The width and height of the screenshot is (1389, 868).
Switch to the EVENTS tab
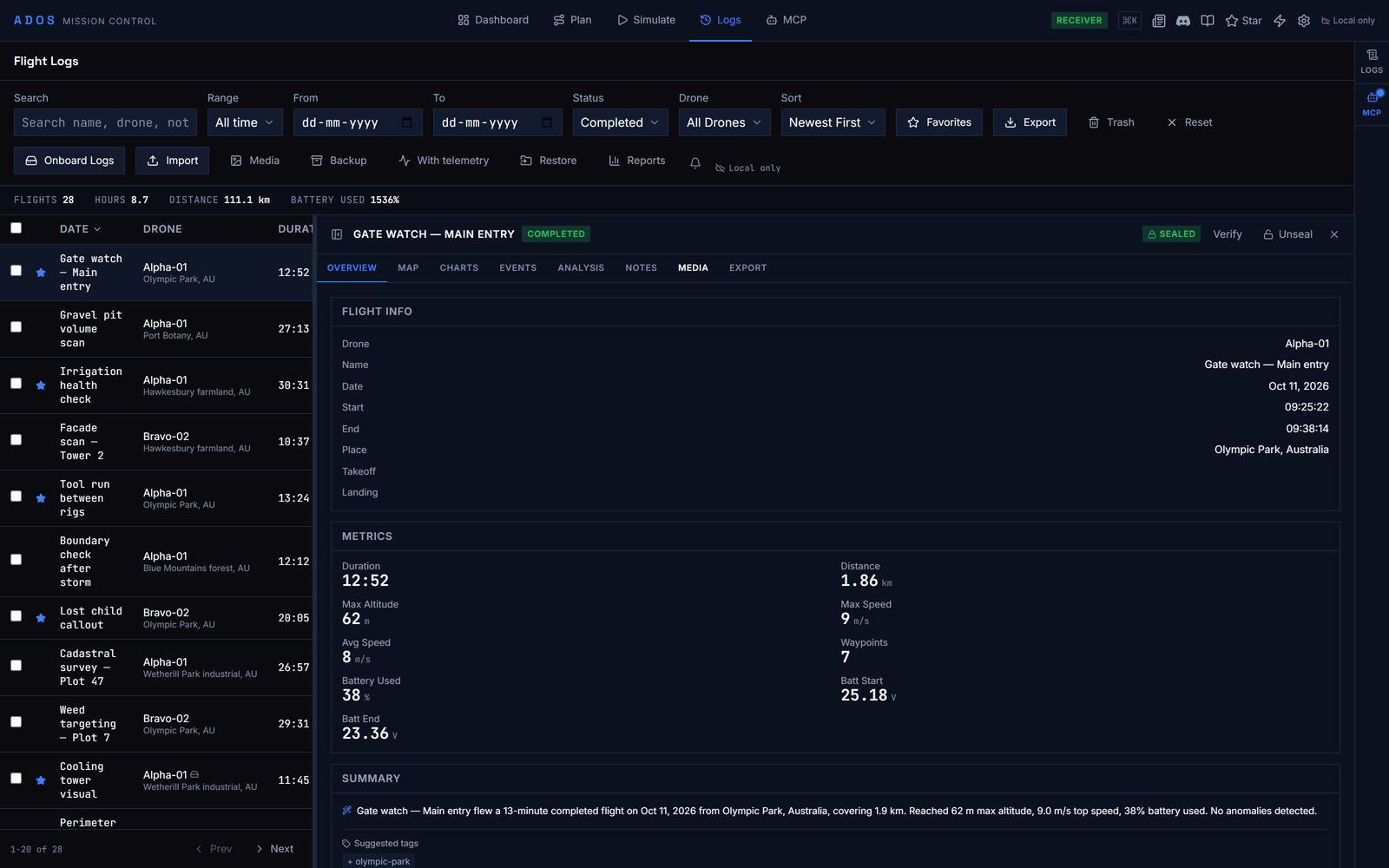point(518,268)
